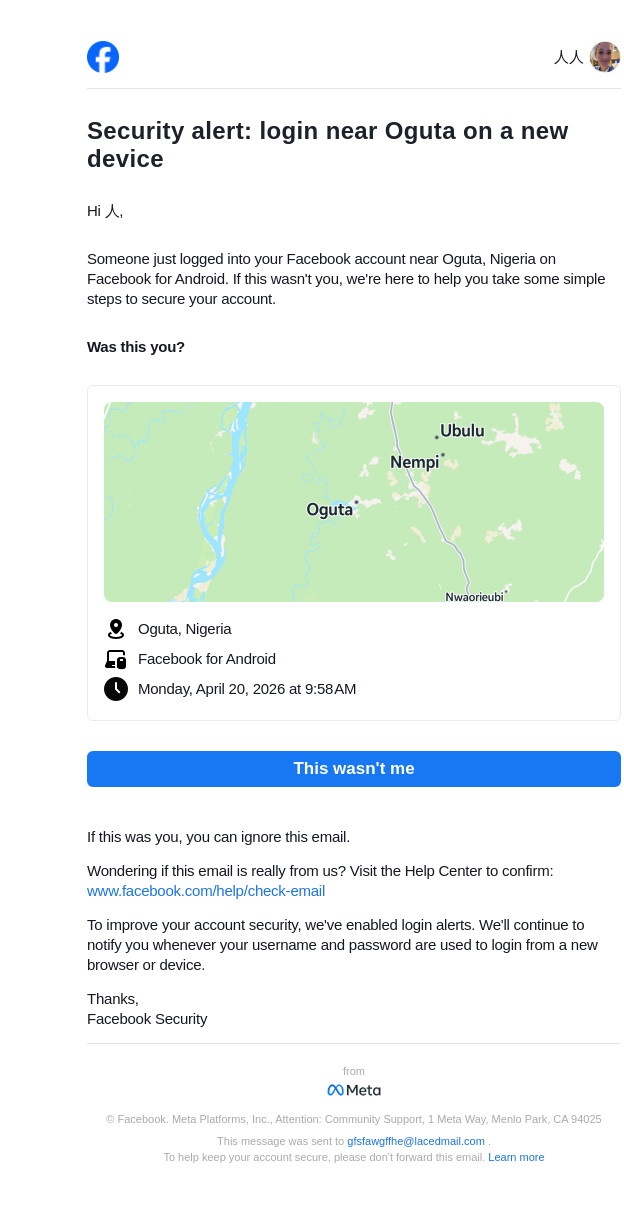Click the location pin icon
This screenshot has width=624, height=1213.
tap(116, 629)
